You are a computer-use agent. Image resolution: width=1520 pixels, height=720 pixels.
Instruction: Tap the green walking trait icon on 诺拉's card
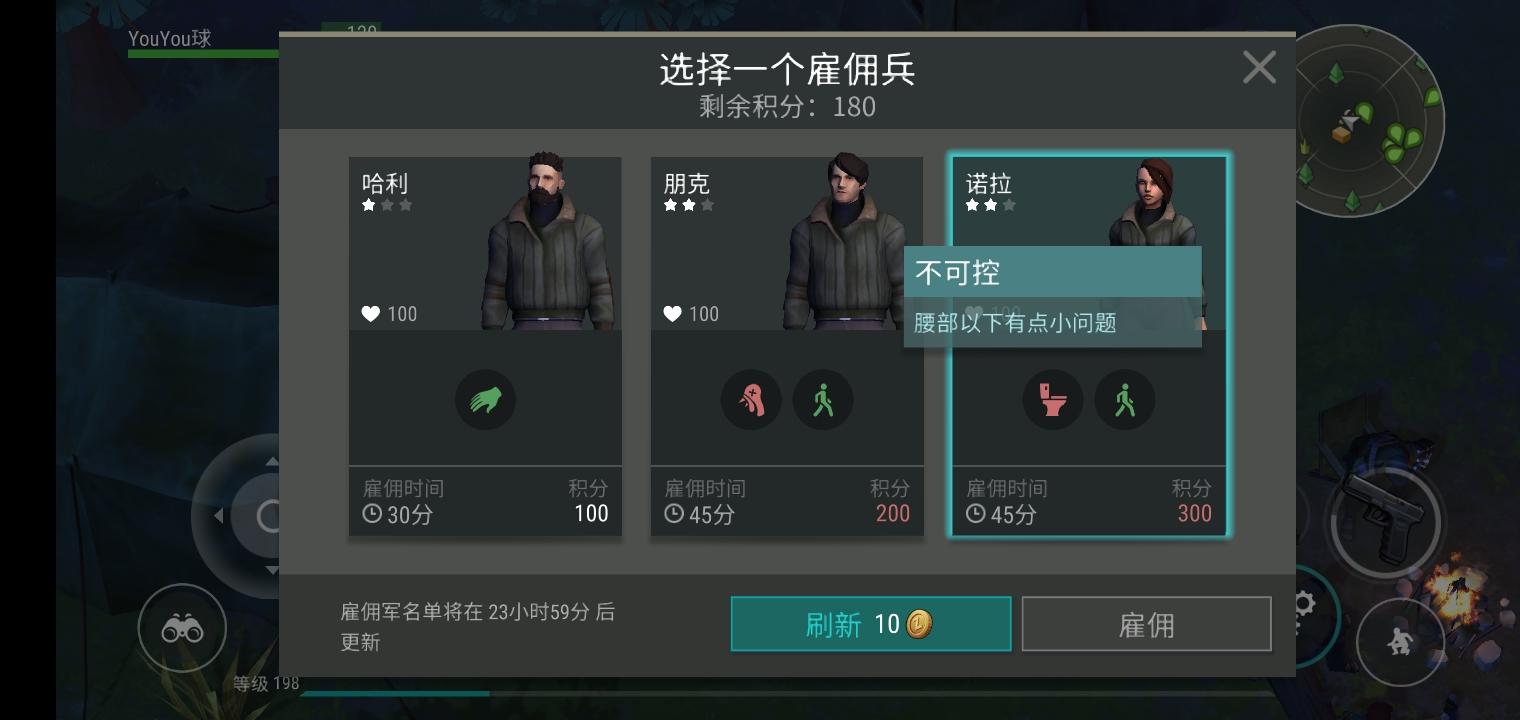[x=1125, y=400]
